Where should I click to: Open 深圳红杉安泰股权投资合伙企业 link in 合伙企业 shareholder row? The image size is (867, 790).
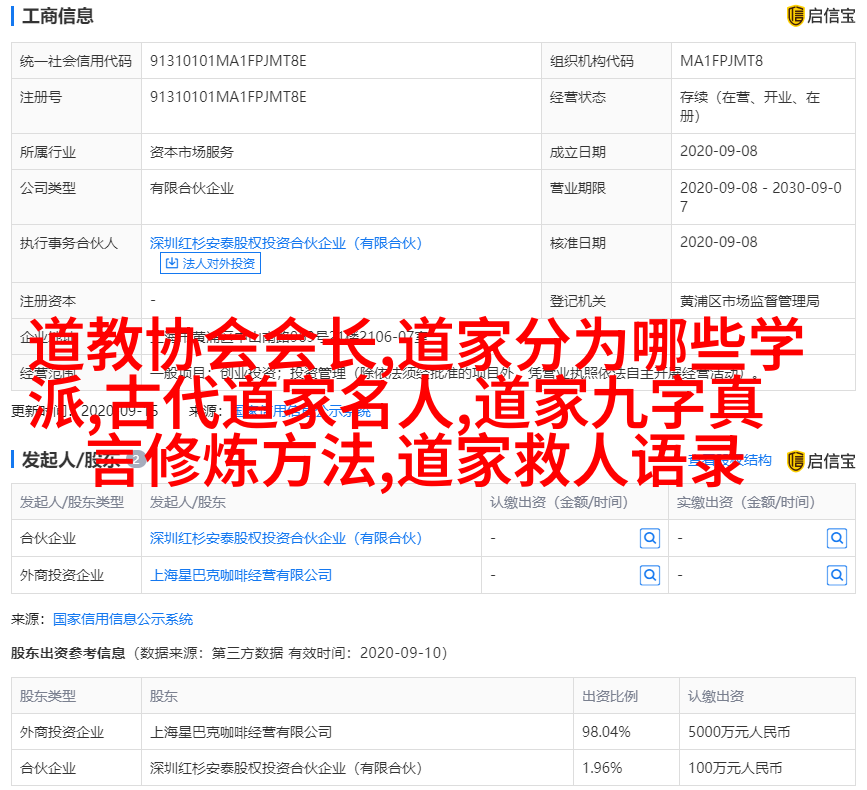pos(286,538)
